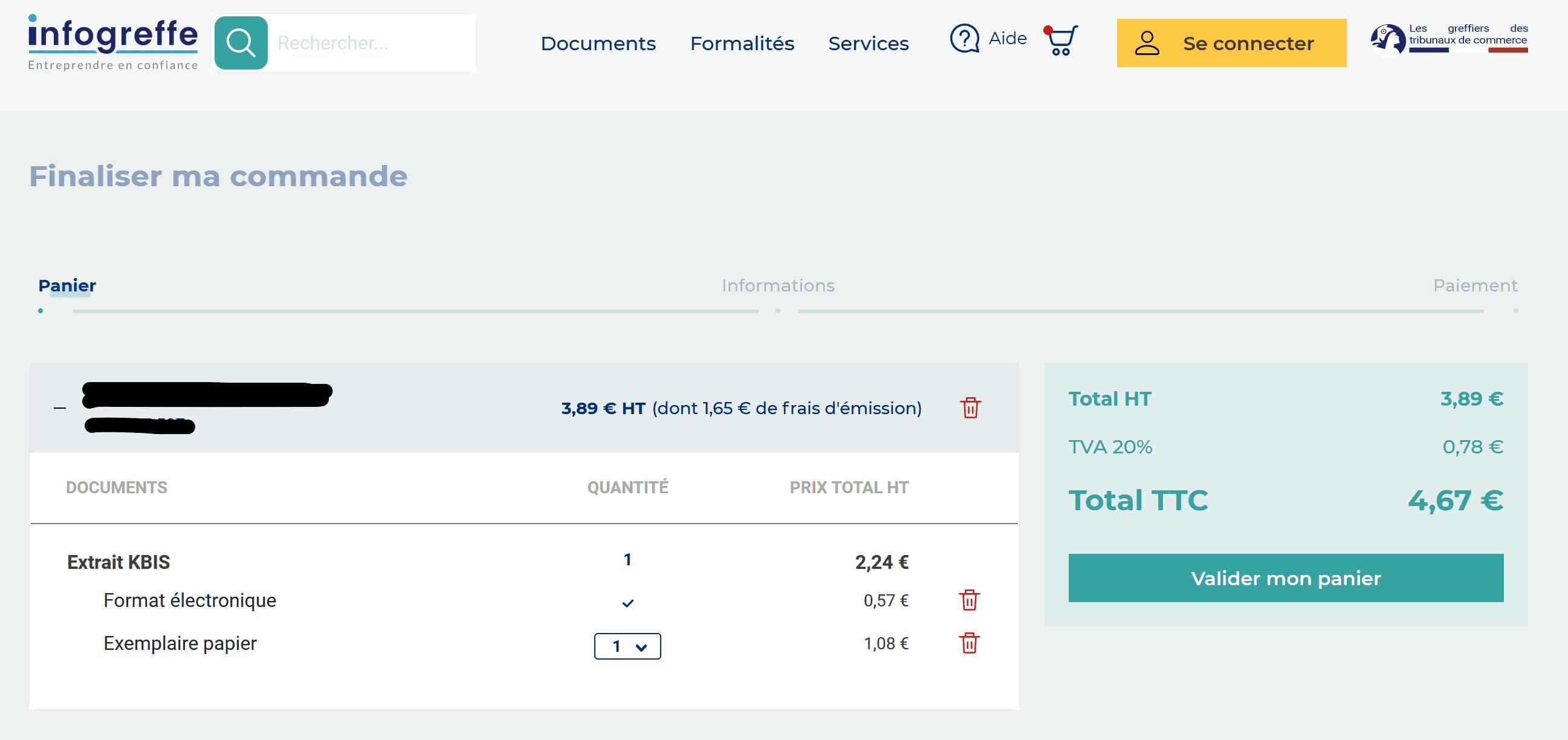Open the Formalités menu
The height and width of the screenshot is (740, 1568).
click(742, 44)
